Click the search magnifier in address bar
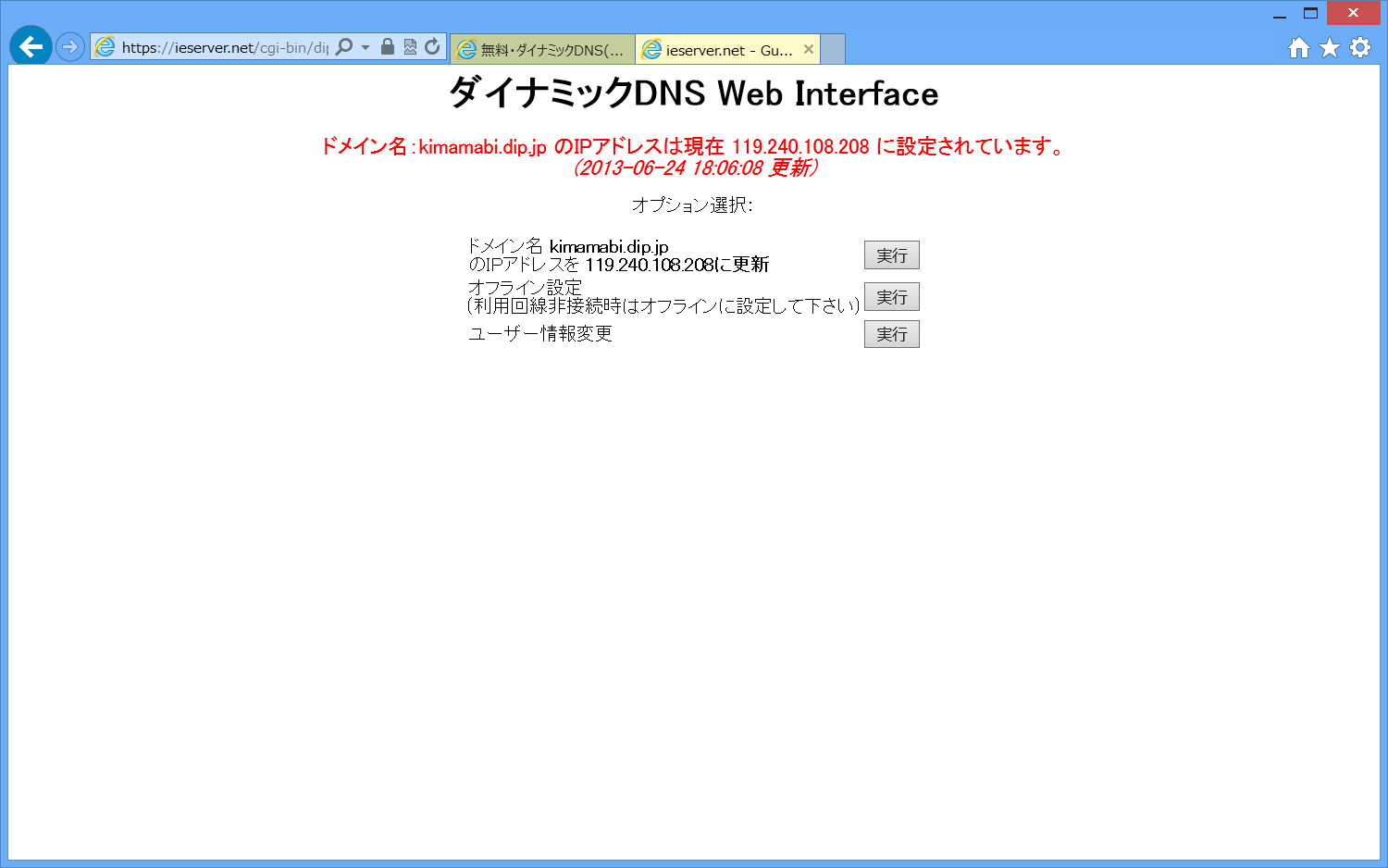 coord(345,45)
